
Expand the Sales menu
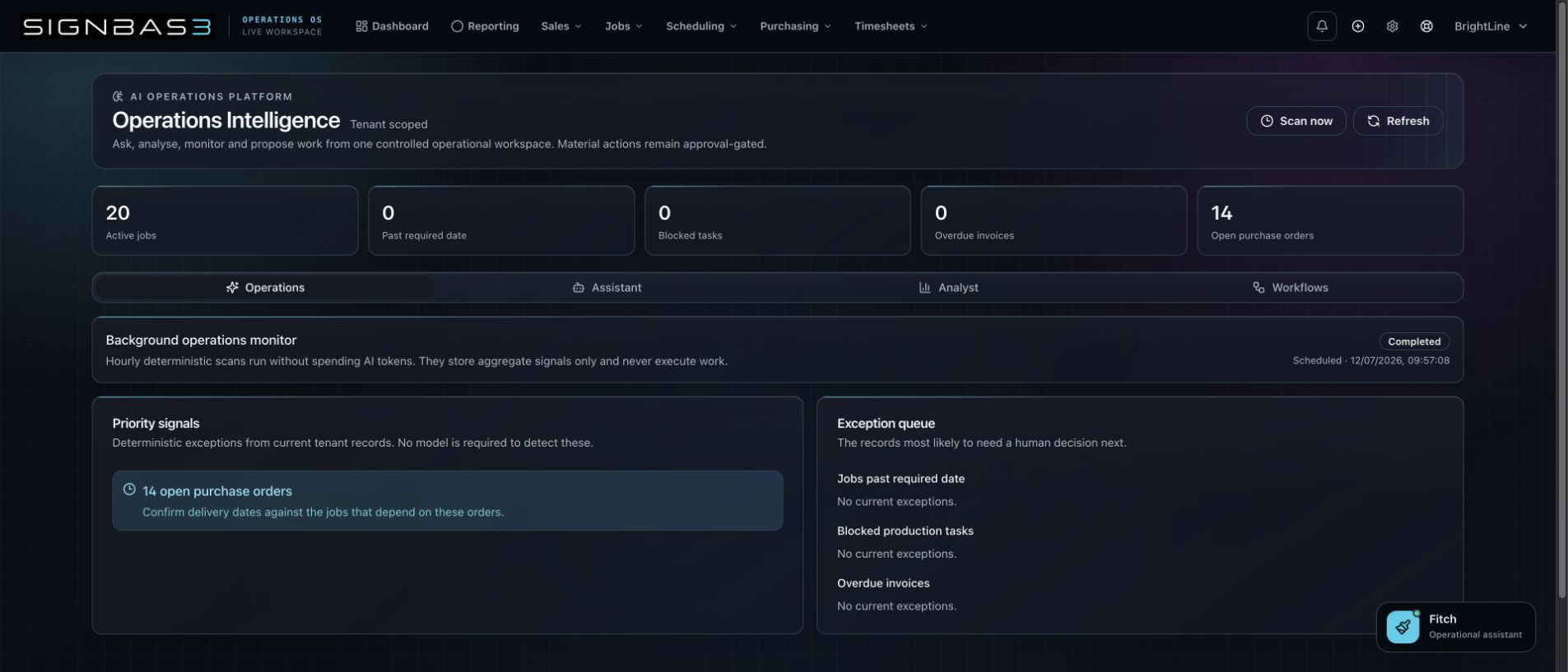pyautogui.click(x=561, y=26)
